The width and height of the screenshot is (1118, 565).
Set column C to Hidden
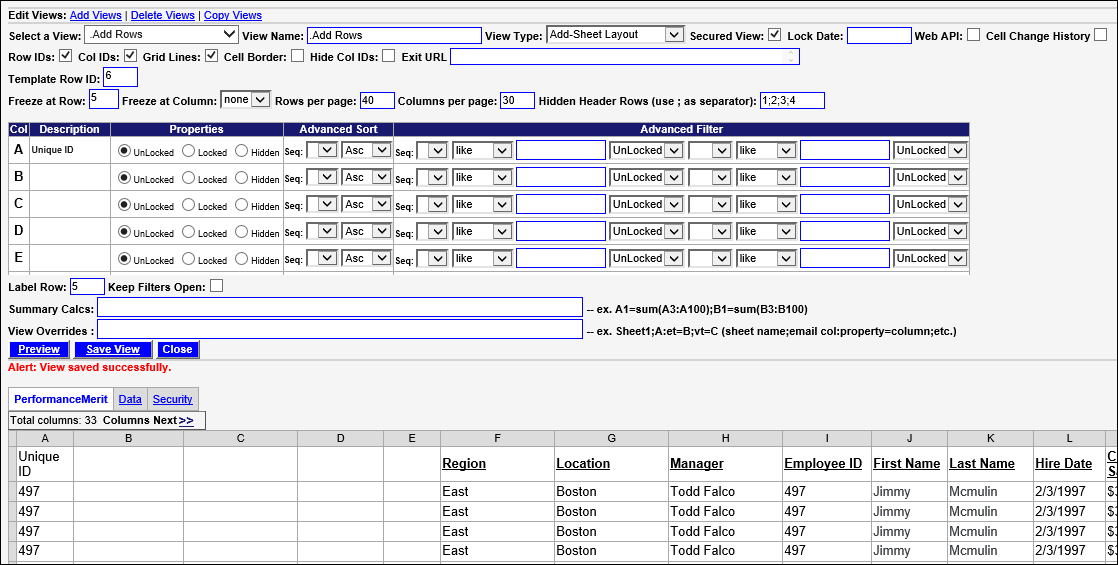click(242, 205)
